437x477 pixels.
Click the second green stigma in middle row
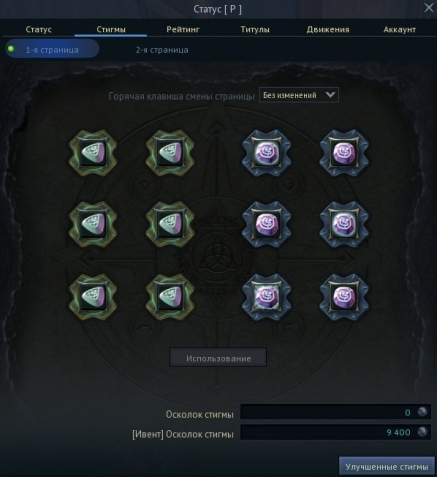[x=170, y=224]
